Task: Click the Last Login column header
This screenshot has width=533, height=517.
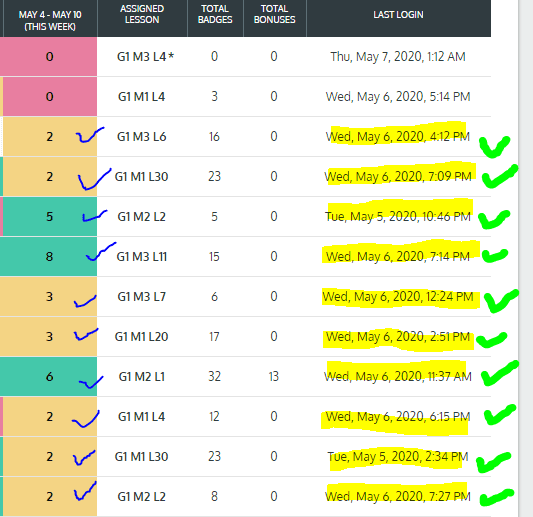Action: coord(398,15)
